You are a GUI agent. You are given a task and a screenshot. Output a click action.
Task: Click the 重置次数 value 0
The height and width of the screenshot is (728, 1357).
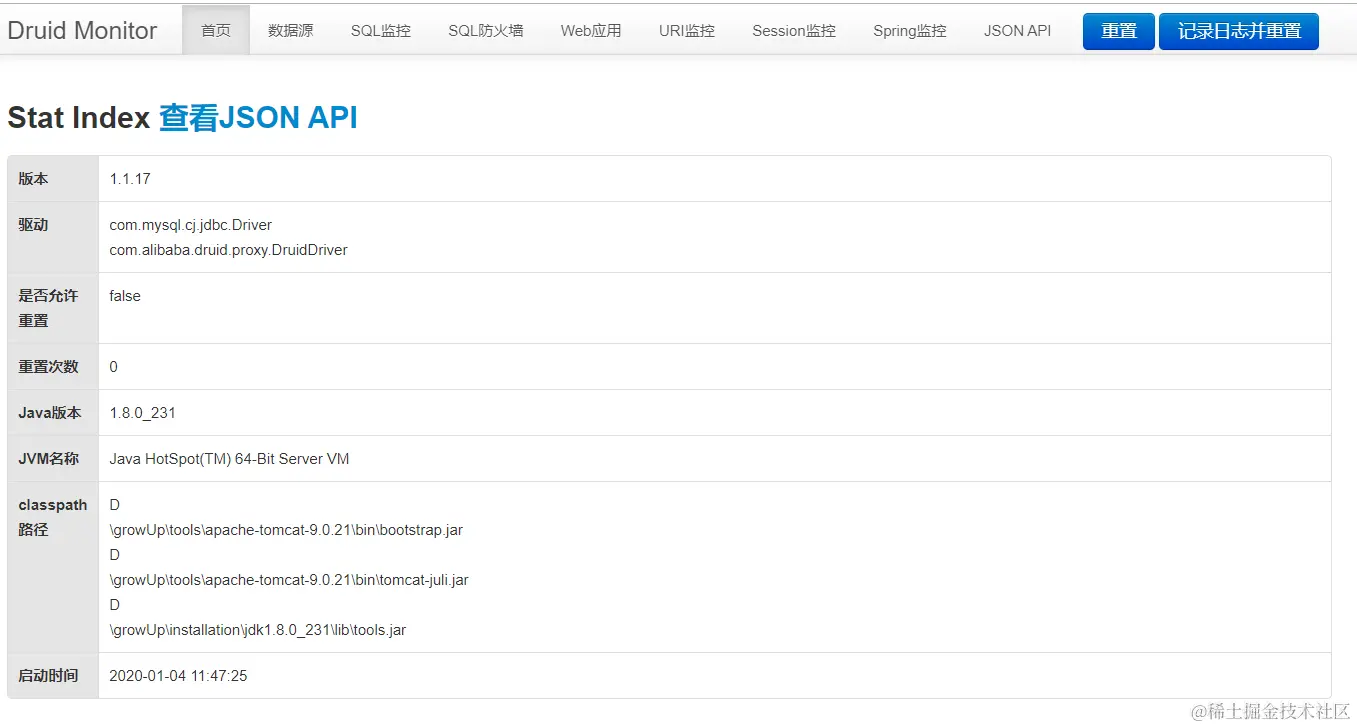[114, 367]
